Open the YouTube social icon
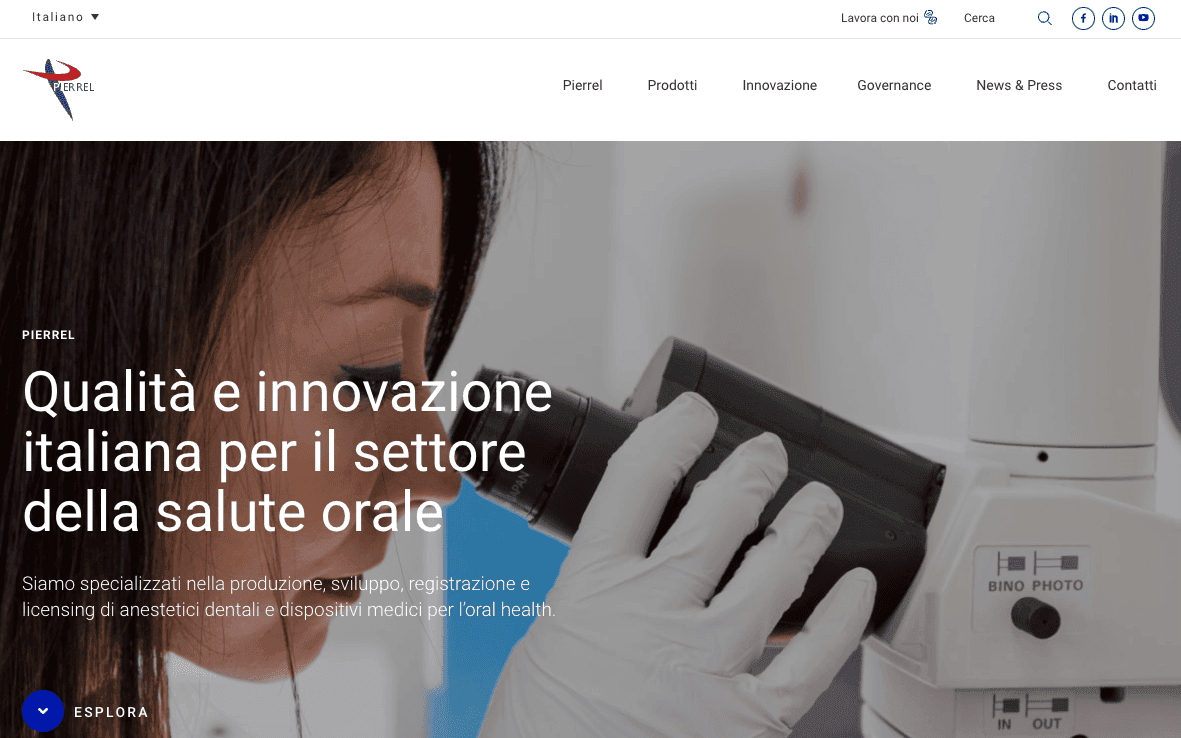The width and height of the screenshot is (1181, 738). pos(1143,18)
